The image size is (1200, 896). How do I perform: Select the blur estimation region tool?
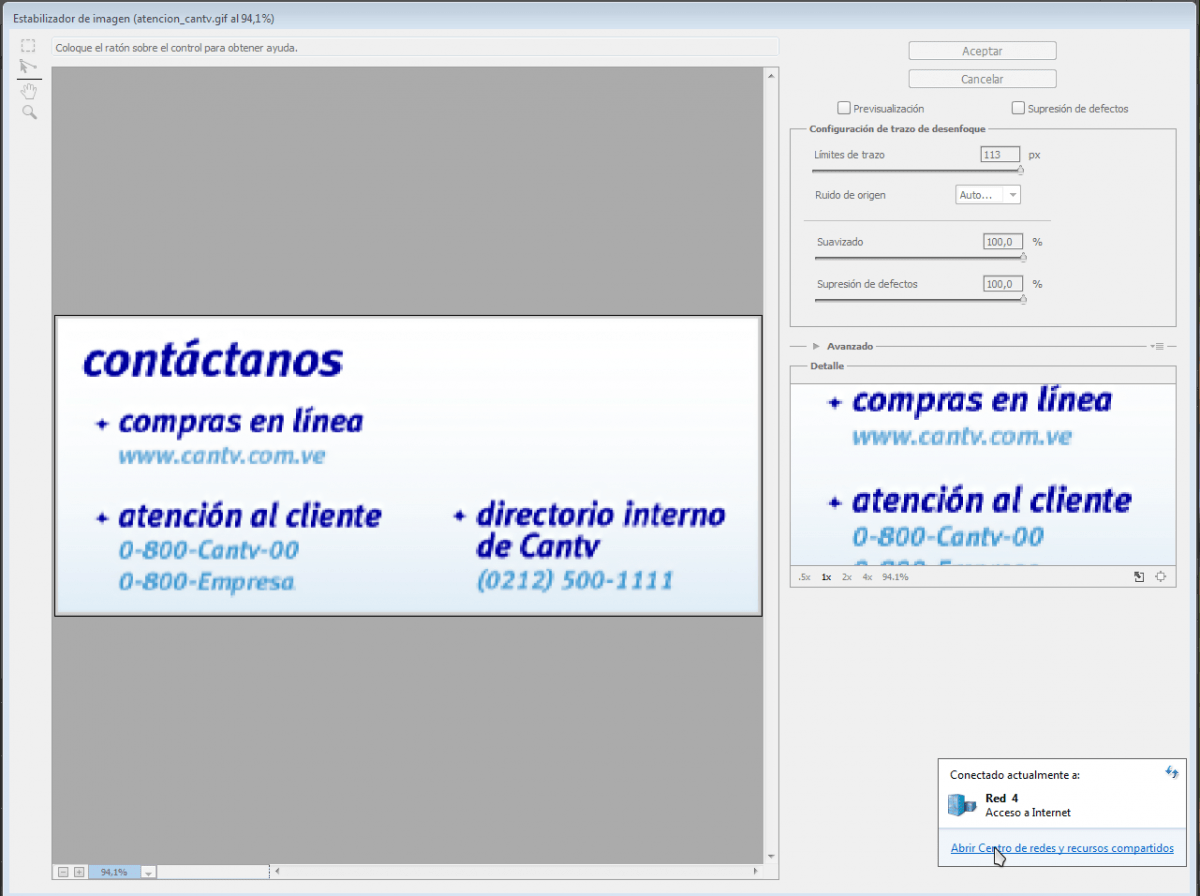pos(28,45)
